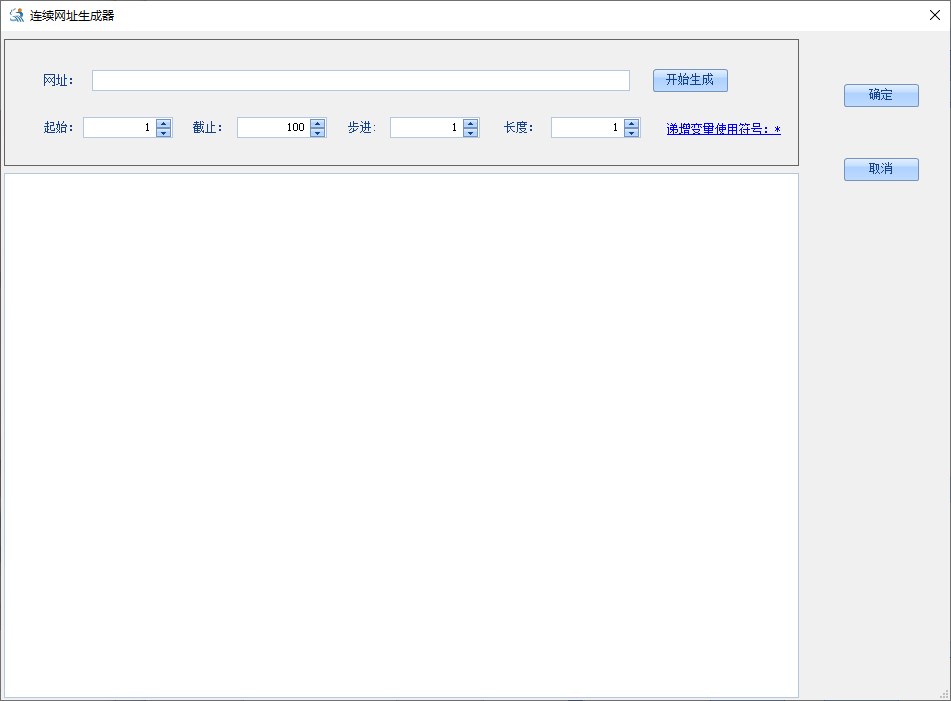Decrease the 截止 value with down arrow
This screenshot has width=951, height=701.
[x=318, y=133]
